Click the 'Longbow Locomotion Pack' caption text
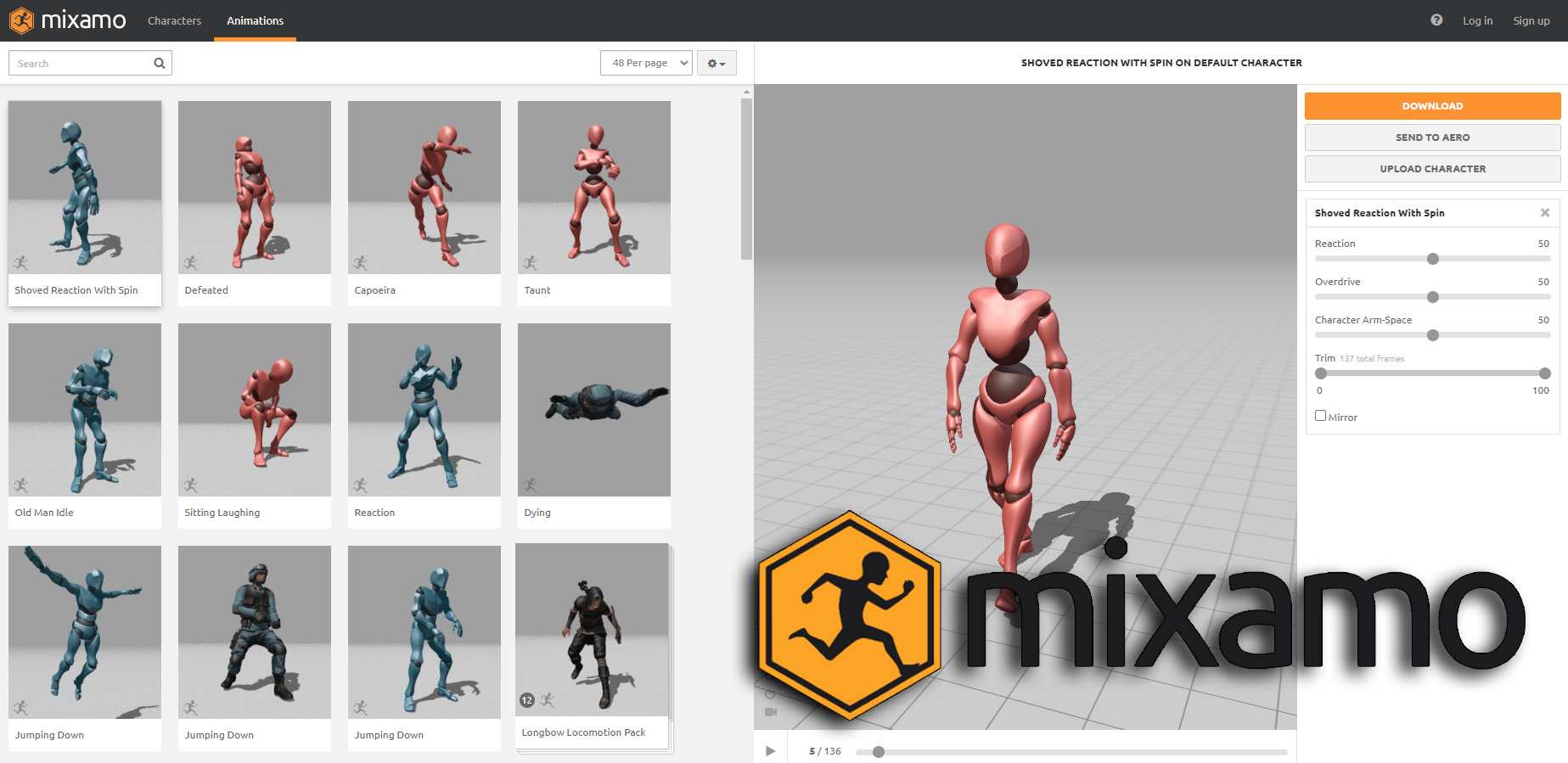This screenshot has width=1568, height=763. tap(583, 732)
